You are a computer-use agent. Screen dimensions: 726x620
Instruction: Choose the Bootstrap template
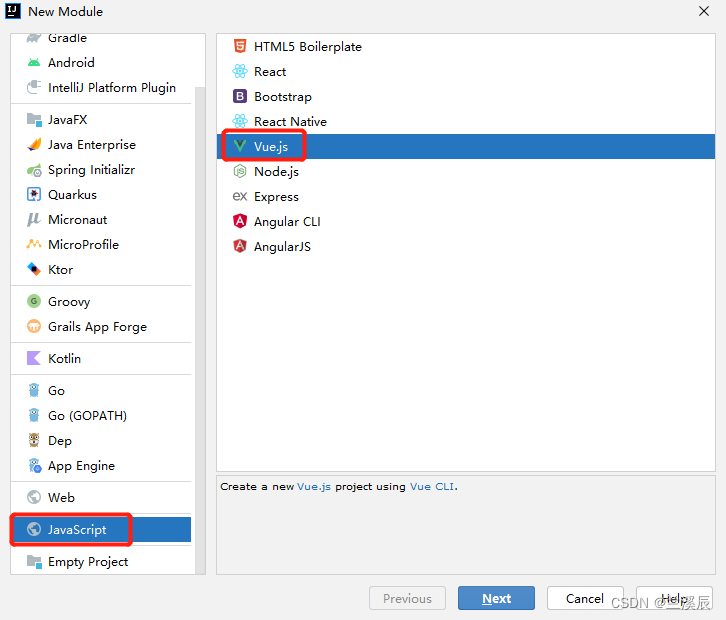(466, 96)
